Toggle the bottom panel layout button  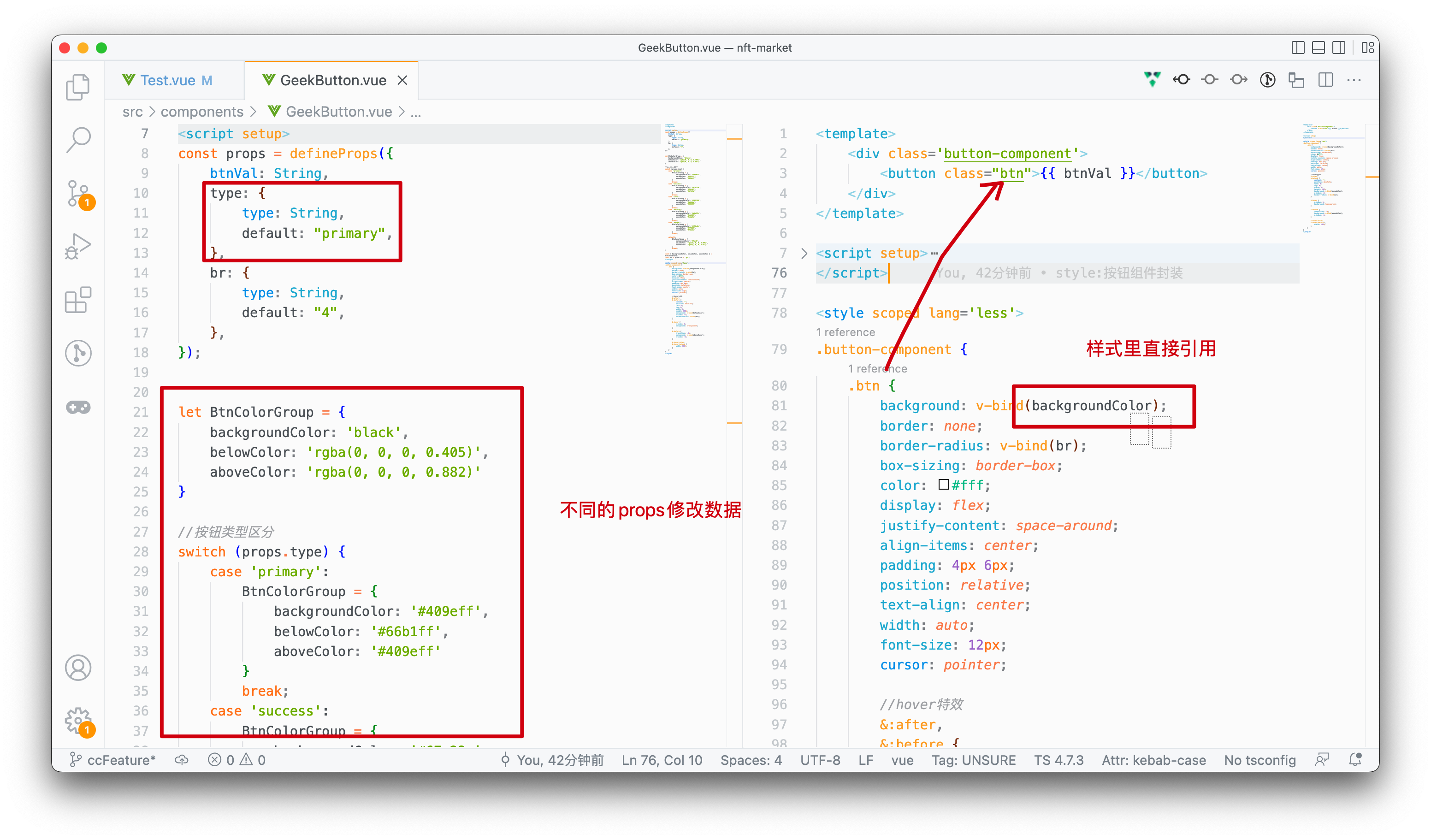(1318, 47)
